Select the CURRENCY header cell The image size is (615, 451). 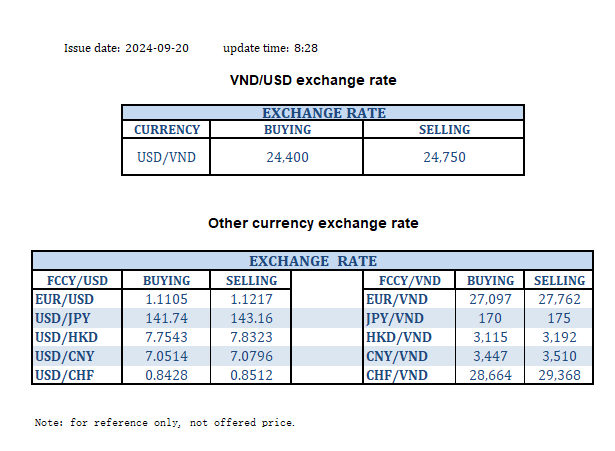167,130
